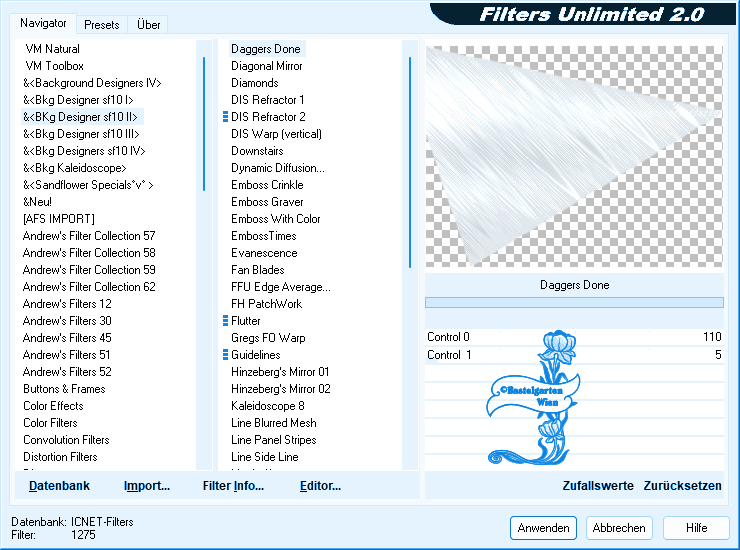The width and height of the screenshot is (740, 550).
Task: Select Buttons & Frames group
Action: [x=64, y=389]
